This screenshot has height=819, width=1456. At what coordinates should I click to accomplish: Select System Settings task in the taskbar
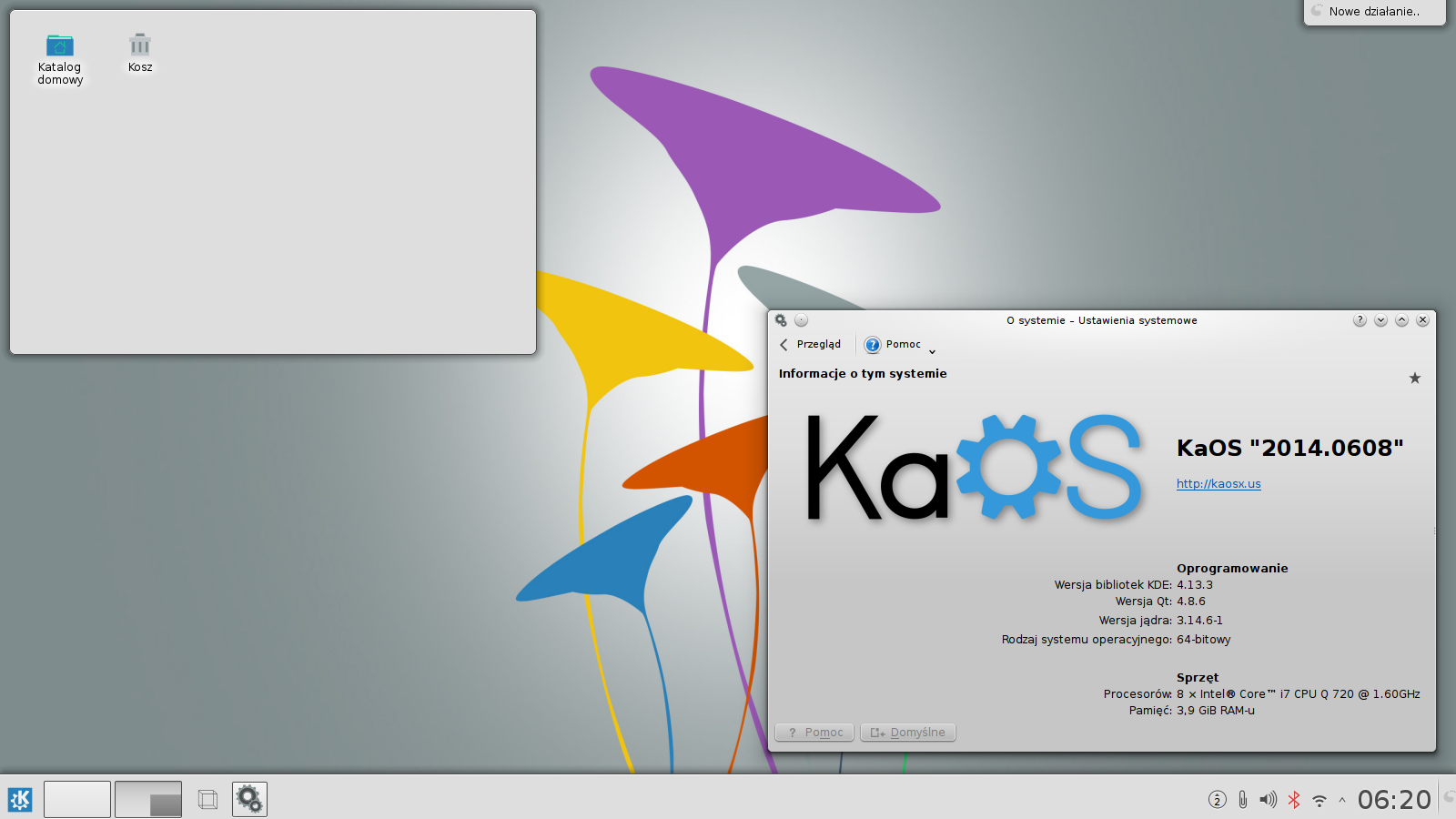click(x=249, y=799)
